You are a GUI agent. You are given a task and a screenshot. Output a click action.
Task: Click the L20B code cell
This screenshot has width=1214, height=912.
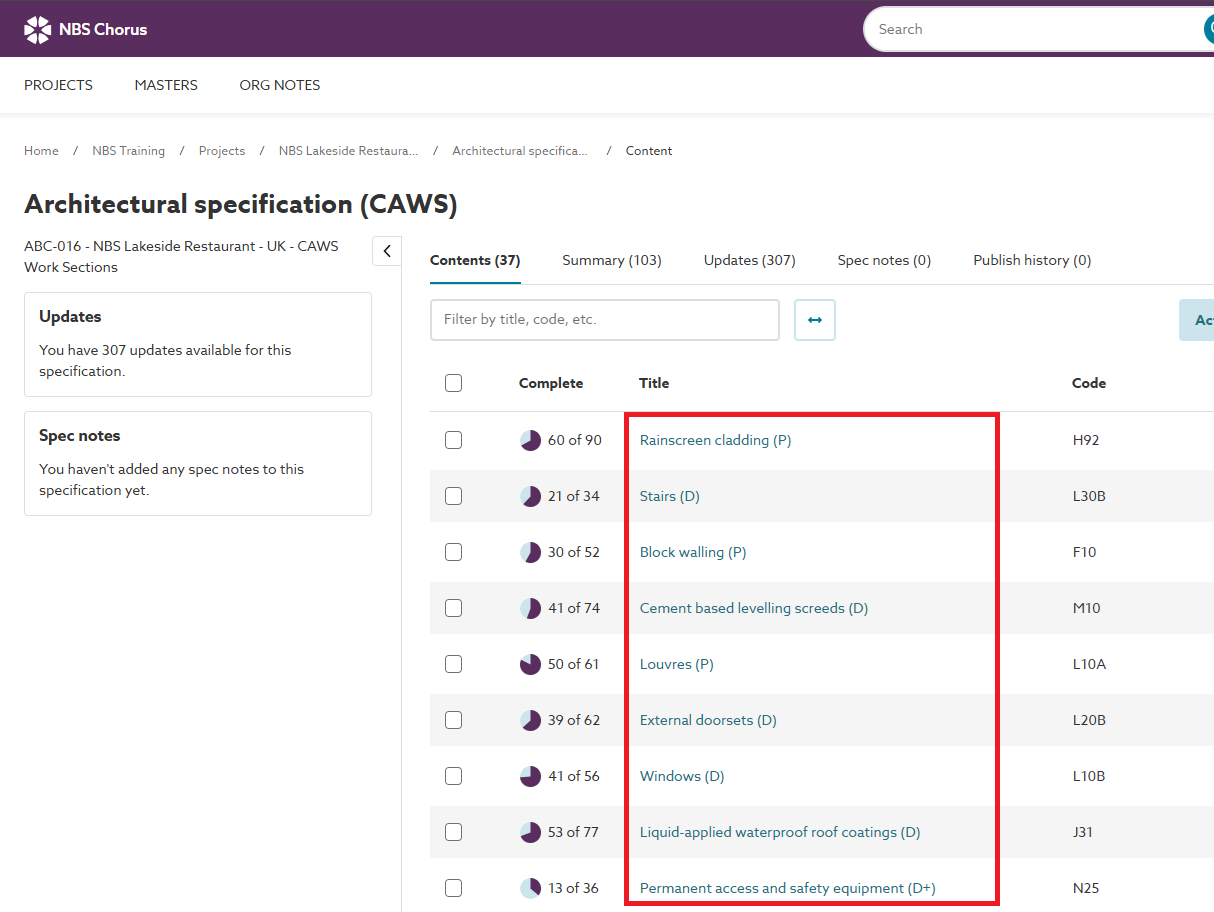point(1089,720)
